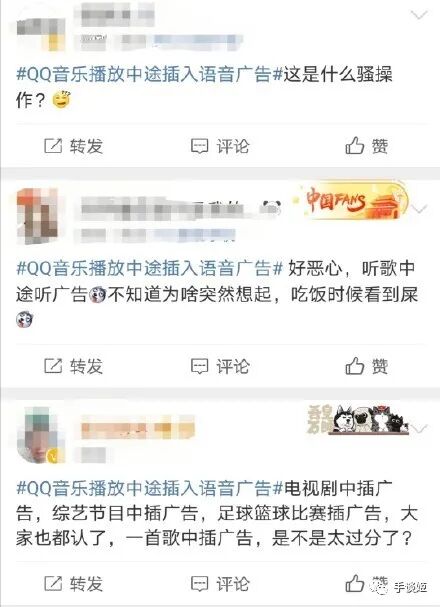Viewport: 440px width, 607px height.
Task: Click the comment icon on the third post
Action: [x=200, y=583]
